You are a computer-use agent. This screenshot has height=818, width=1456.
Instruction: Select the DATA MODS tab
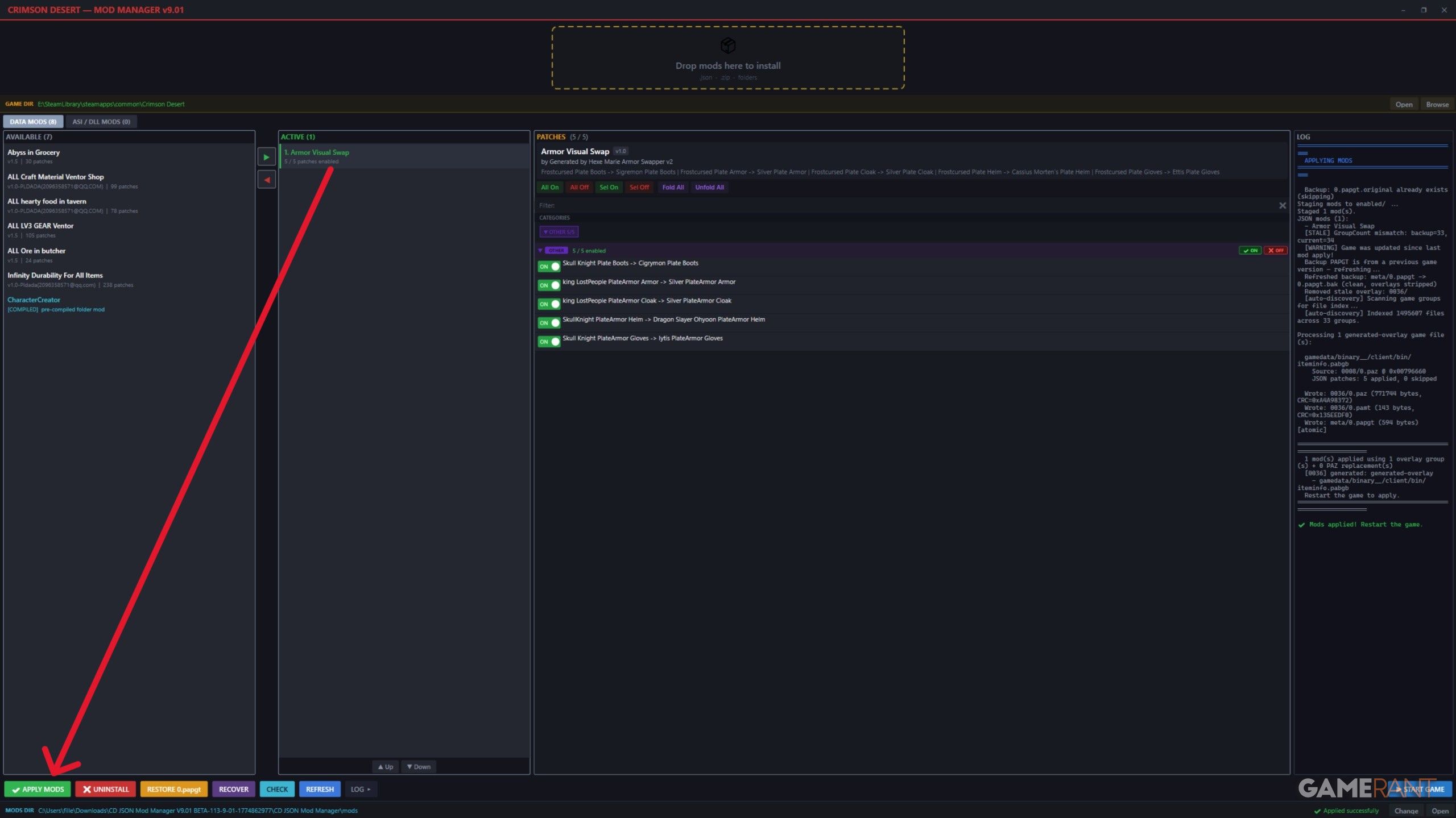pyautogui.click(x=33, y=122)
